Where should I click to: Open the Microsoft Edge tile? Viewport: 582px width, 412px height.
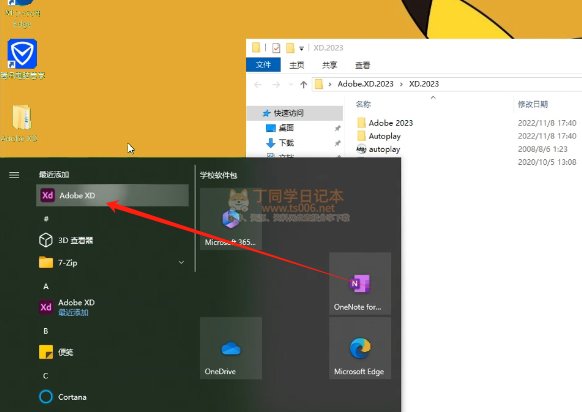(360, 348)
